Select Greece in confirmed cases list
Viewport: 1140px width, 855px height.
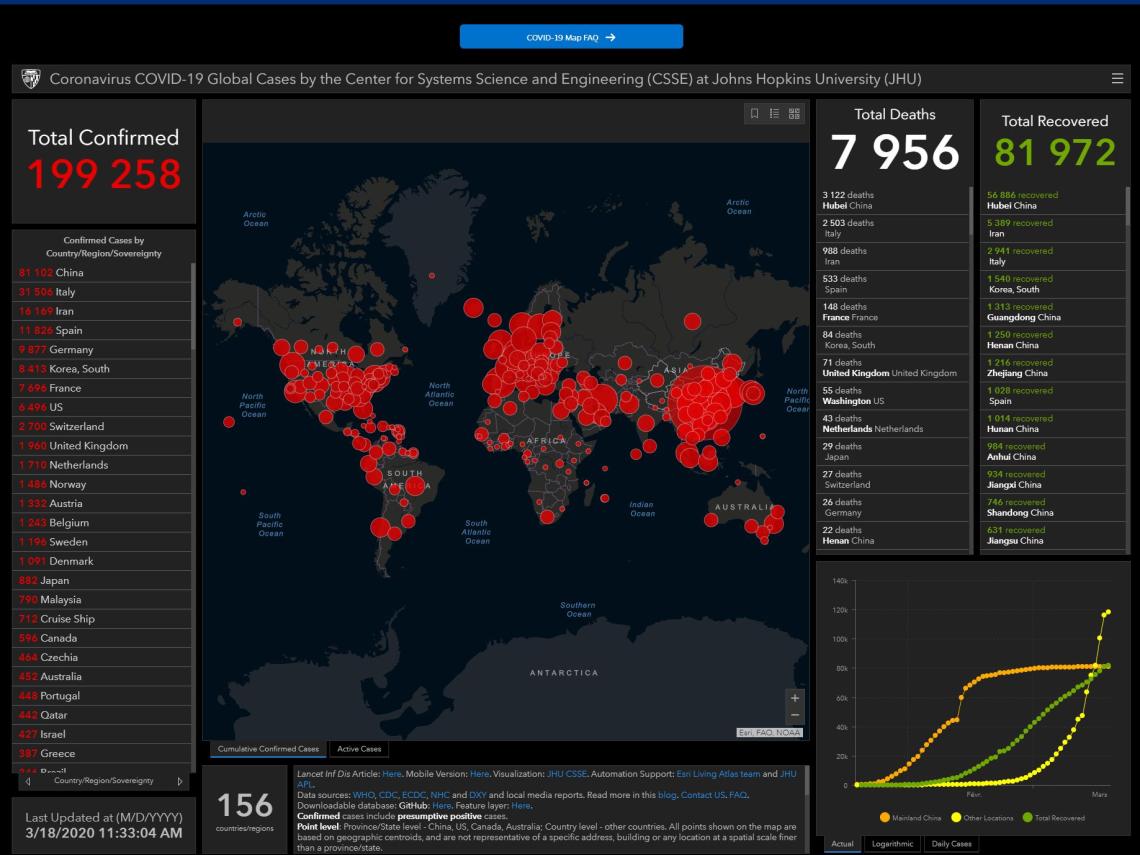coord(103,754)
